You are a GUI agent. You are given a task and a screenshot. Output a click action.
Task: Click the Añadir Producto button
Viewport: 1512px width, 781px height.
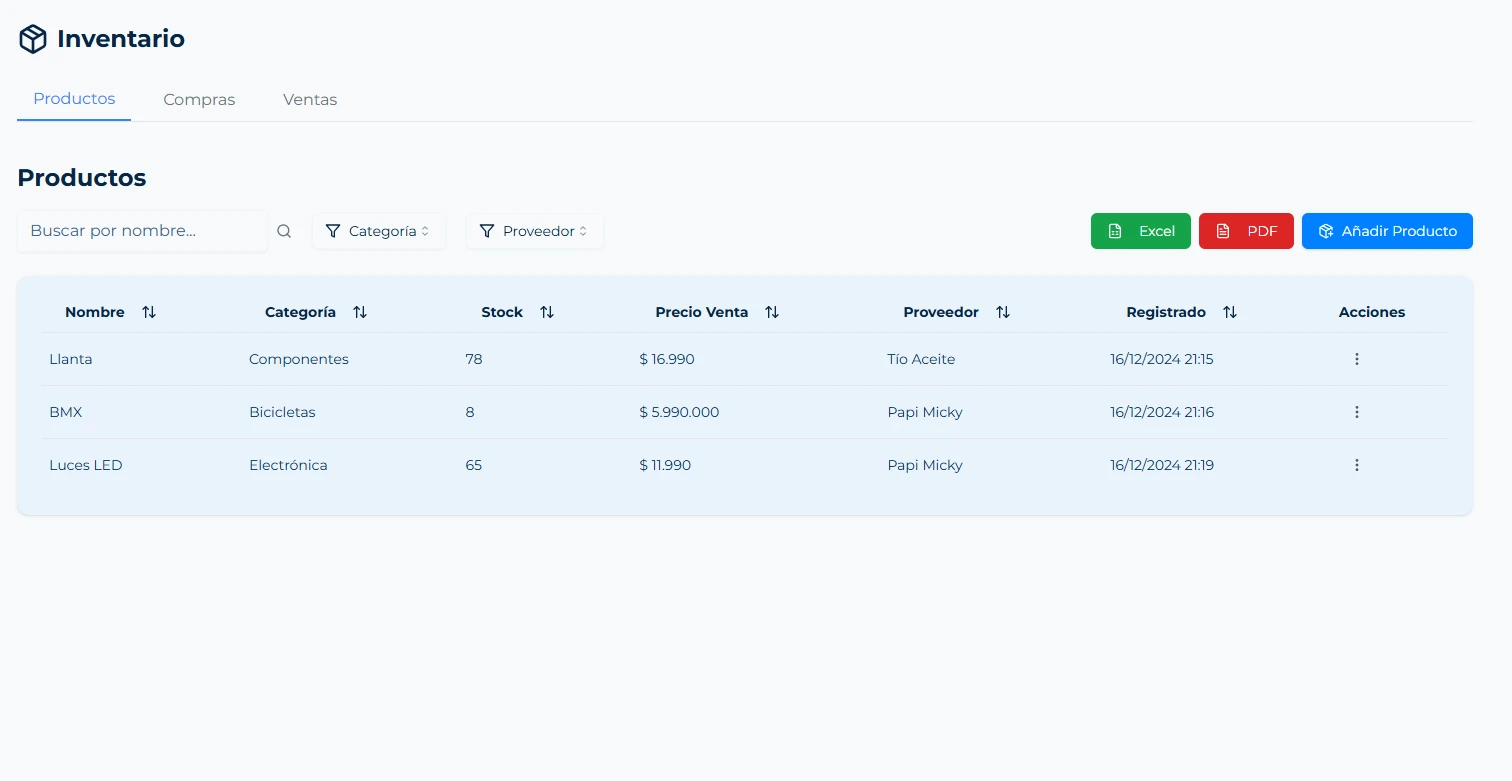[1387, 231]
